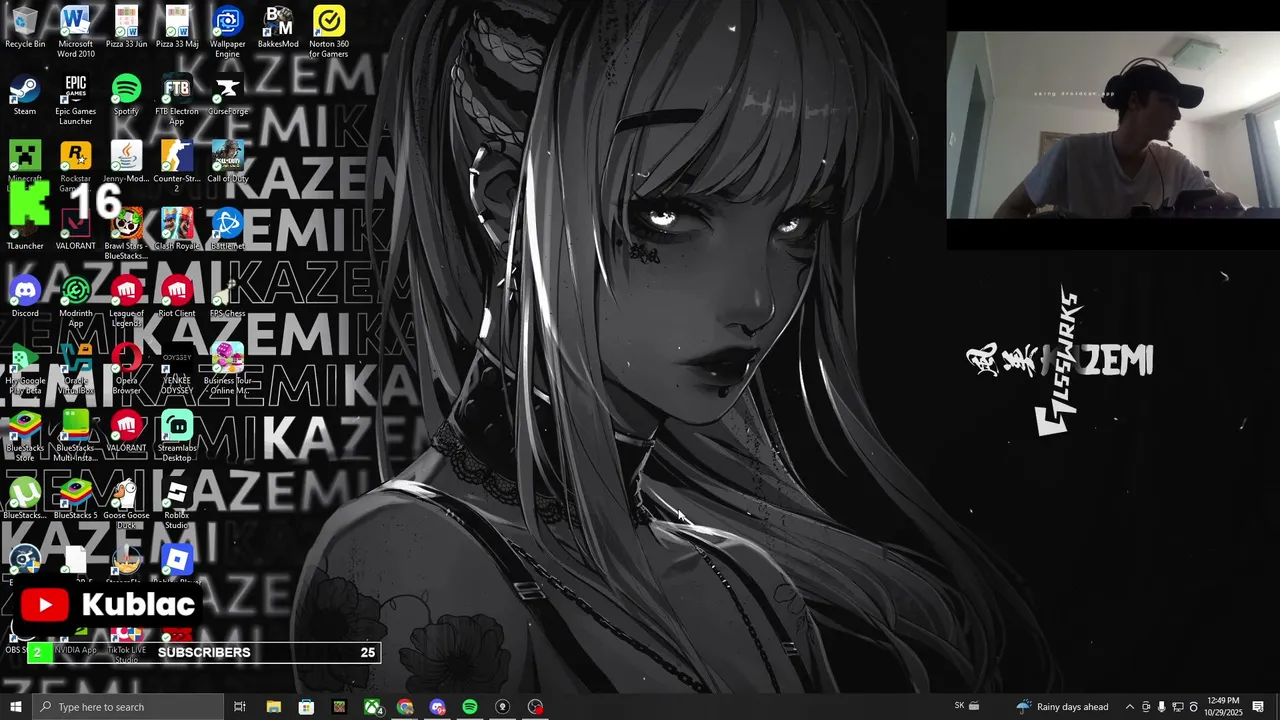Open Brawl Stars BlueStacks shortcut
Viewport: 1280px width, 720px height.
coord(126,234)
